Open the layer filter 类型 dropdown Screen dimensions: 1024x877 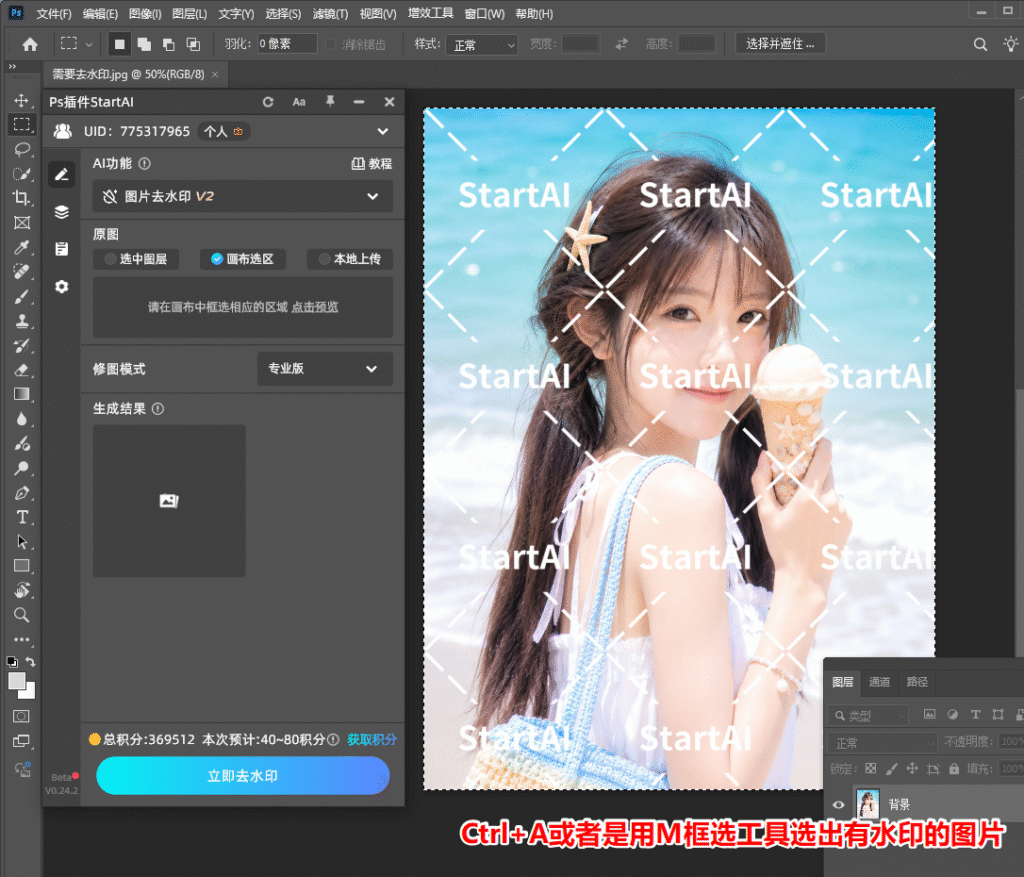pos(868,716)
